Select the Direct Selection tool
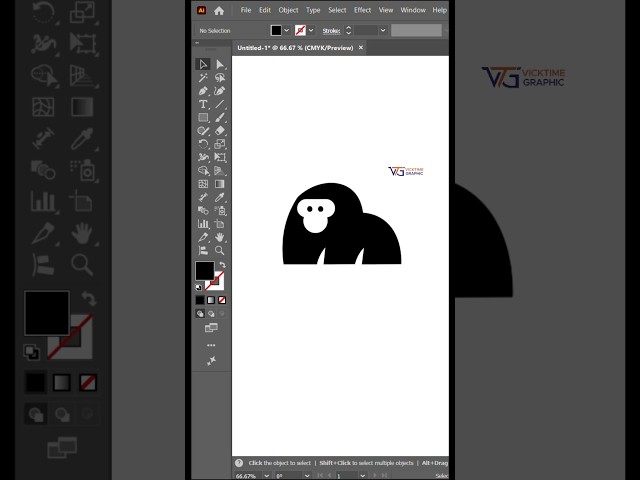Screen dimensions: 640x480 pyautogui.click(x=220, y=64)
